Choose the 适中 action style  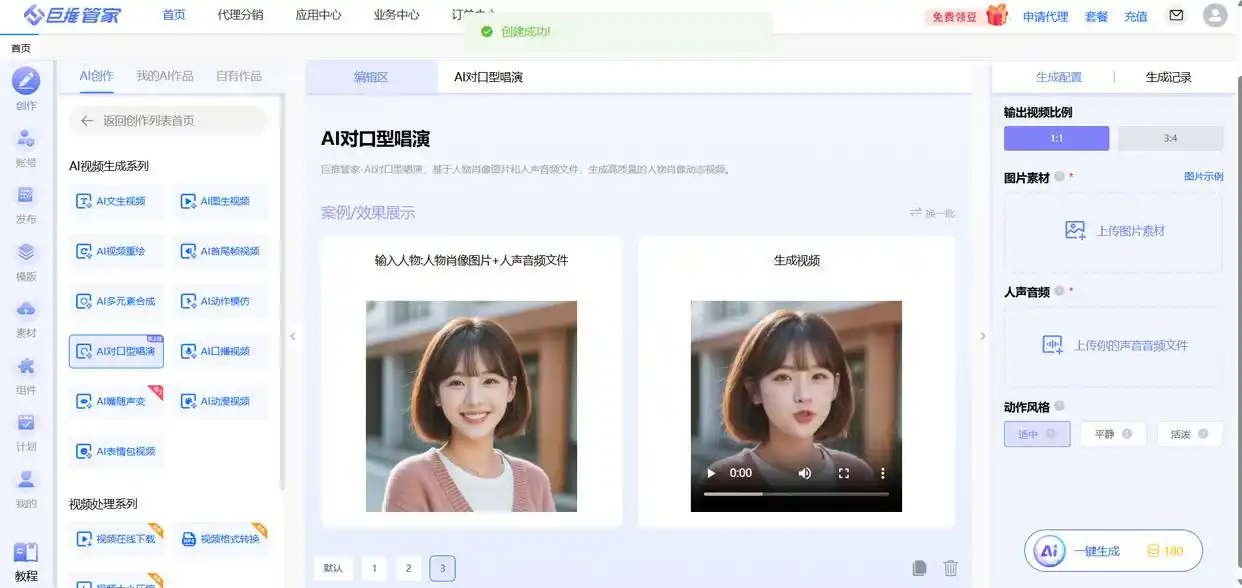tap(1037, 434)
